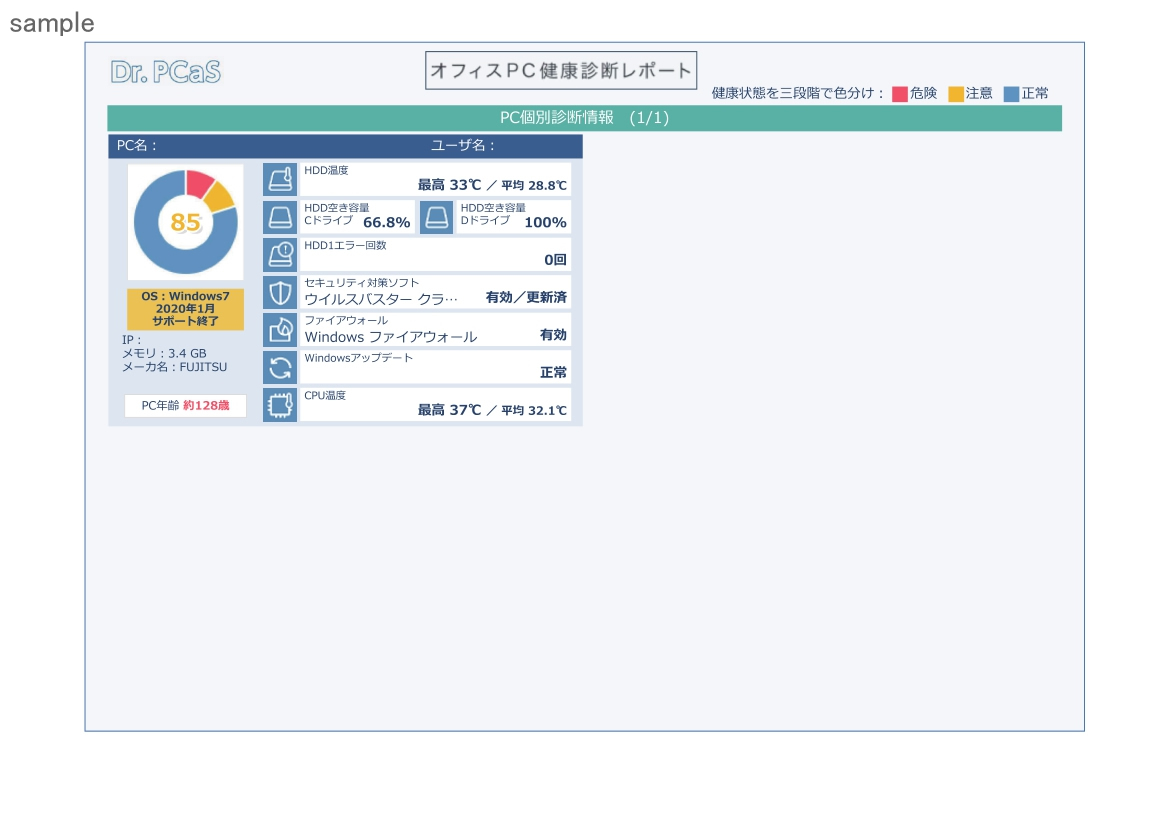1170x827 pixels.
Task: Click the メモリ：3.4 GB line
Action: click(x=164, y=354)
